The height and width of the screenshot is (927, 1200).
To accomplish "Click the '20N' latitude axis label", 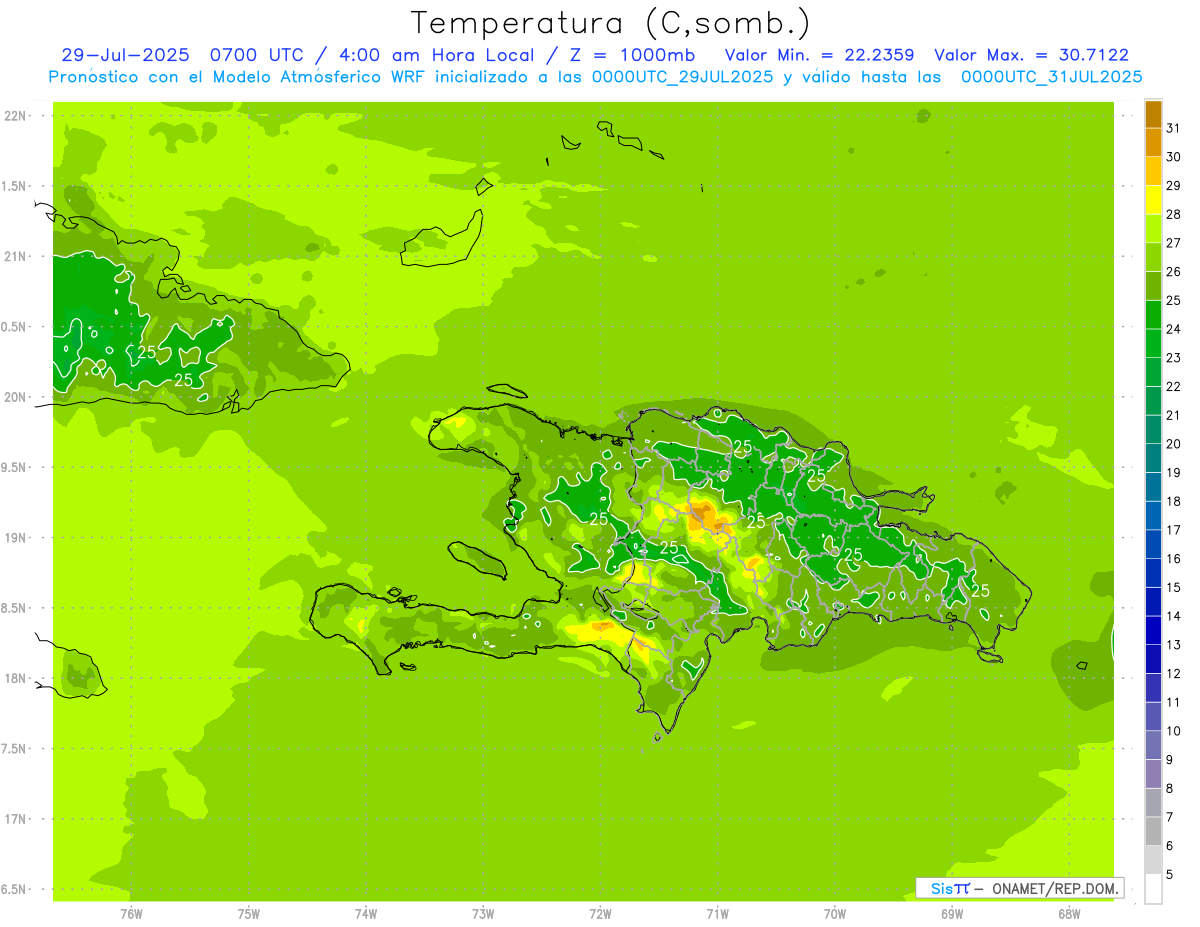I will click(x=15, y=398).
